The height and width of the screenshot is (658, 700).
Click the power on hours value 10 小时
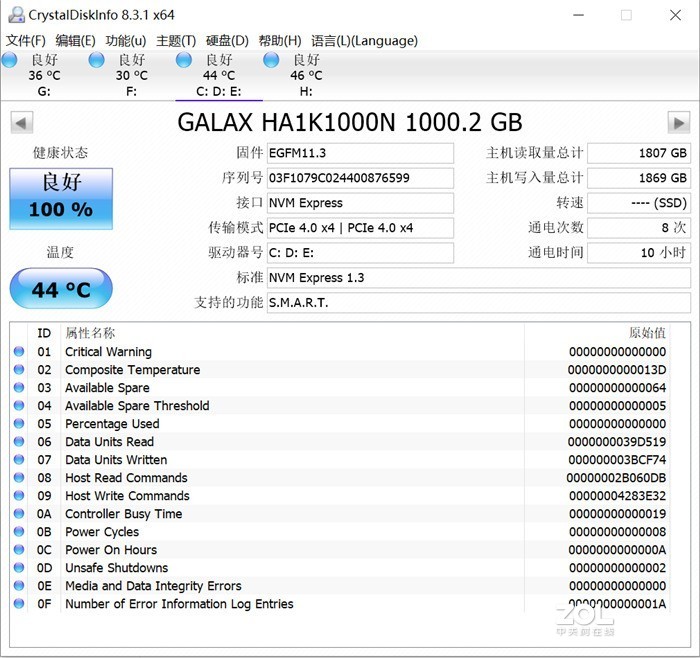[x=639, y=253]
